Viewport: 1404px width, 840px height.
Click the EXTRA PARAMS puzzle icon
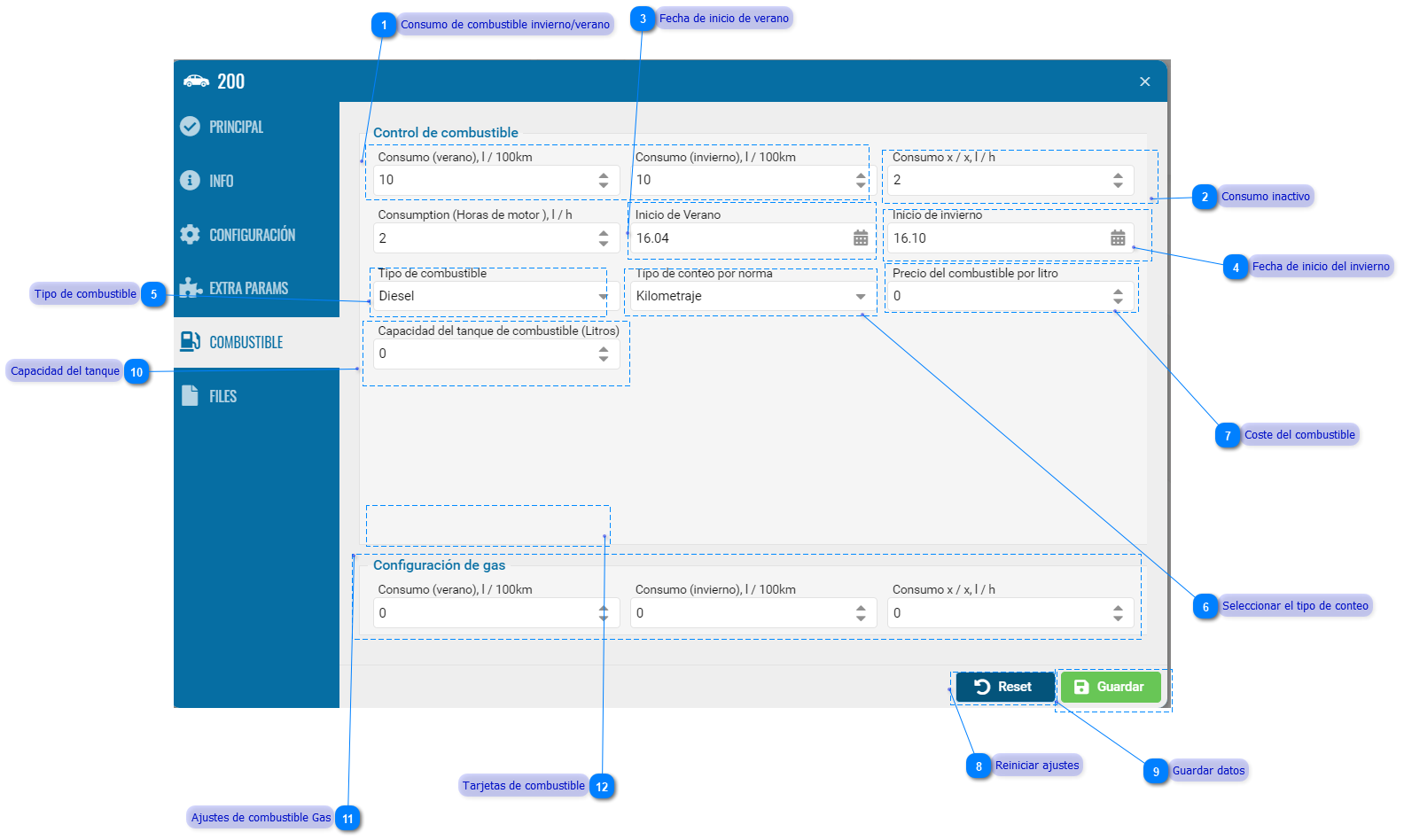(191, 288)
